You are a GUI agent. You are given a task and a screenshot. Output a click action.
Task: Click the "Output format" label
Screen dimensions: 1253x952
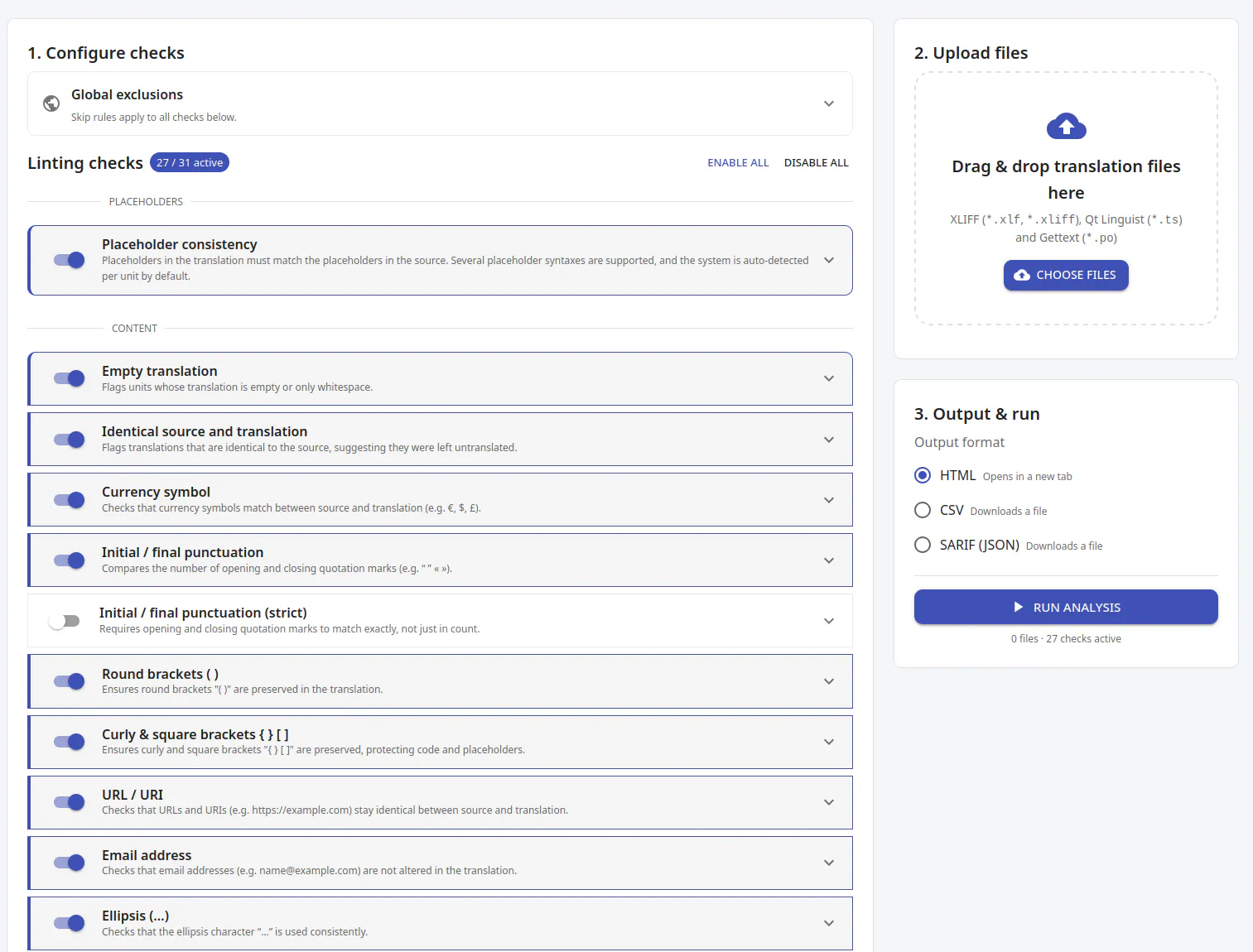click(959, 443)
